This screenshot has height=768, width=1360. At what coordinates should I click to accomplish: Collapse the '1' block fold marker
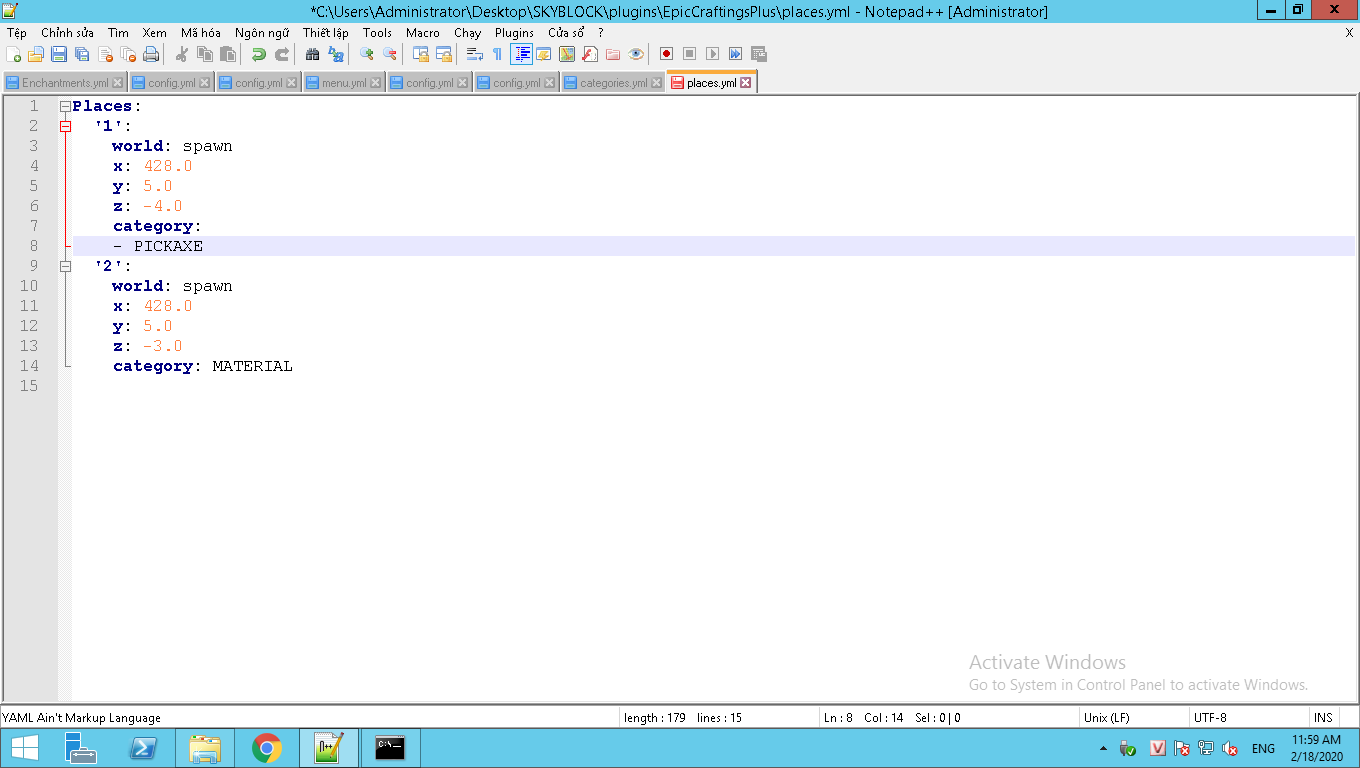65,126
